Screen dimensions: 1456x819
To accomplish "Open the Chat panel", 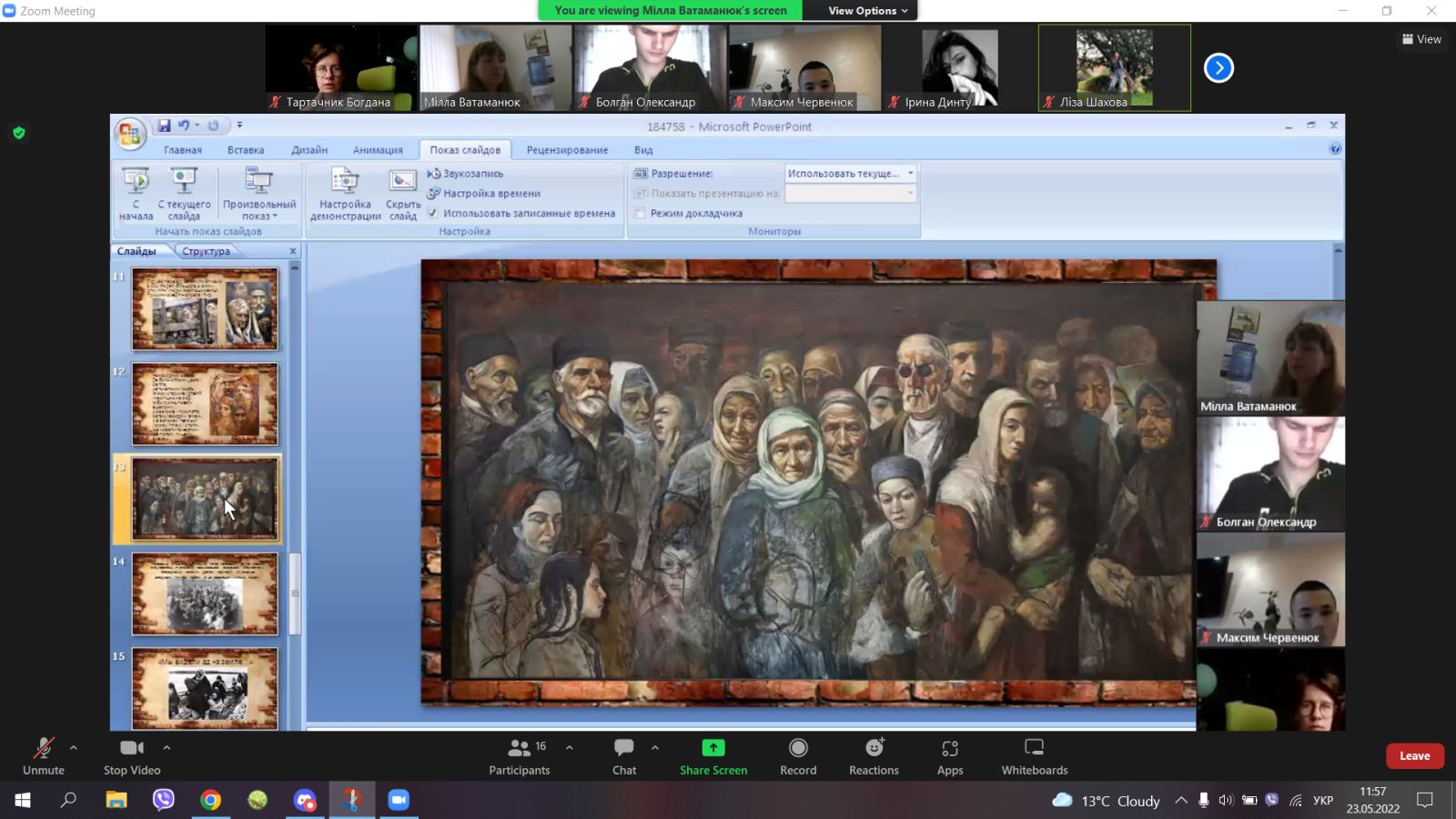I will tap(624, 756).
